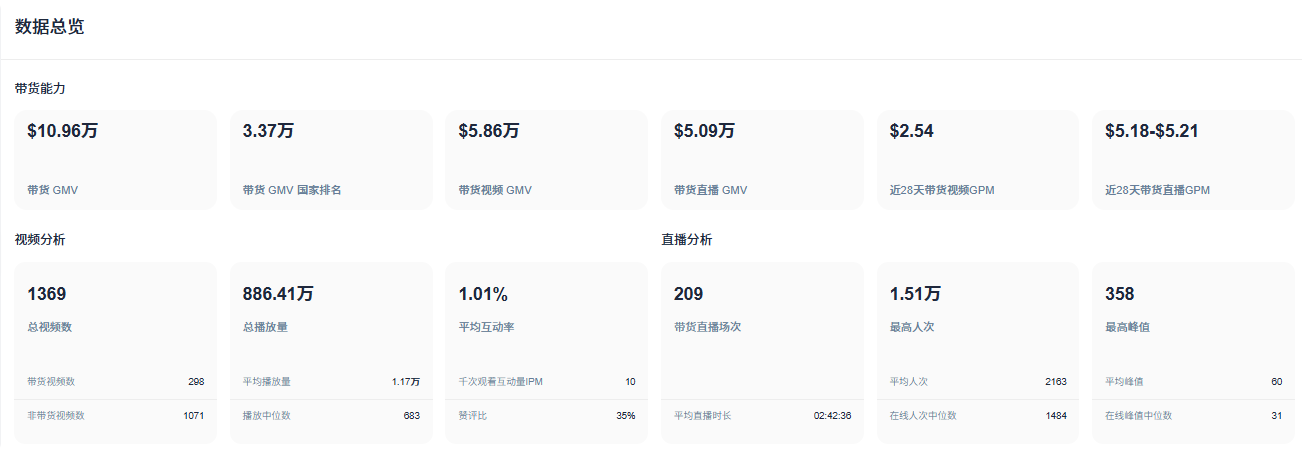Click the 平均互动率 value 1.01%

click(x=483, y=294)
